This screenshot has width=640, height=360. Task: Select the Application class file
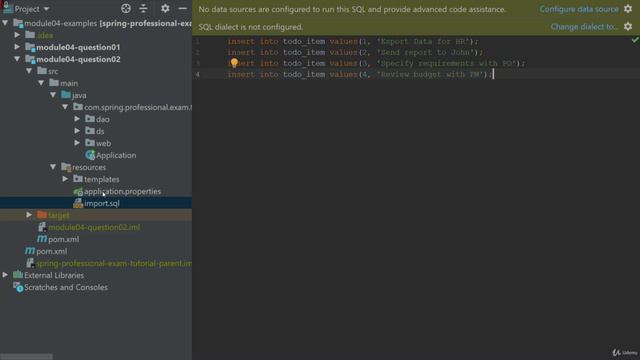tap(116, 156)
